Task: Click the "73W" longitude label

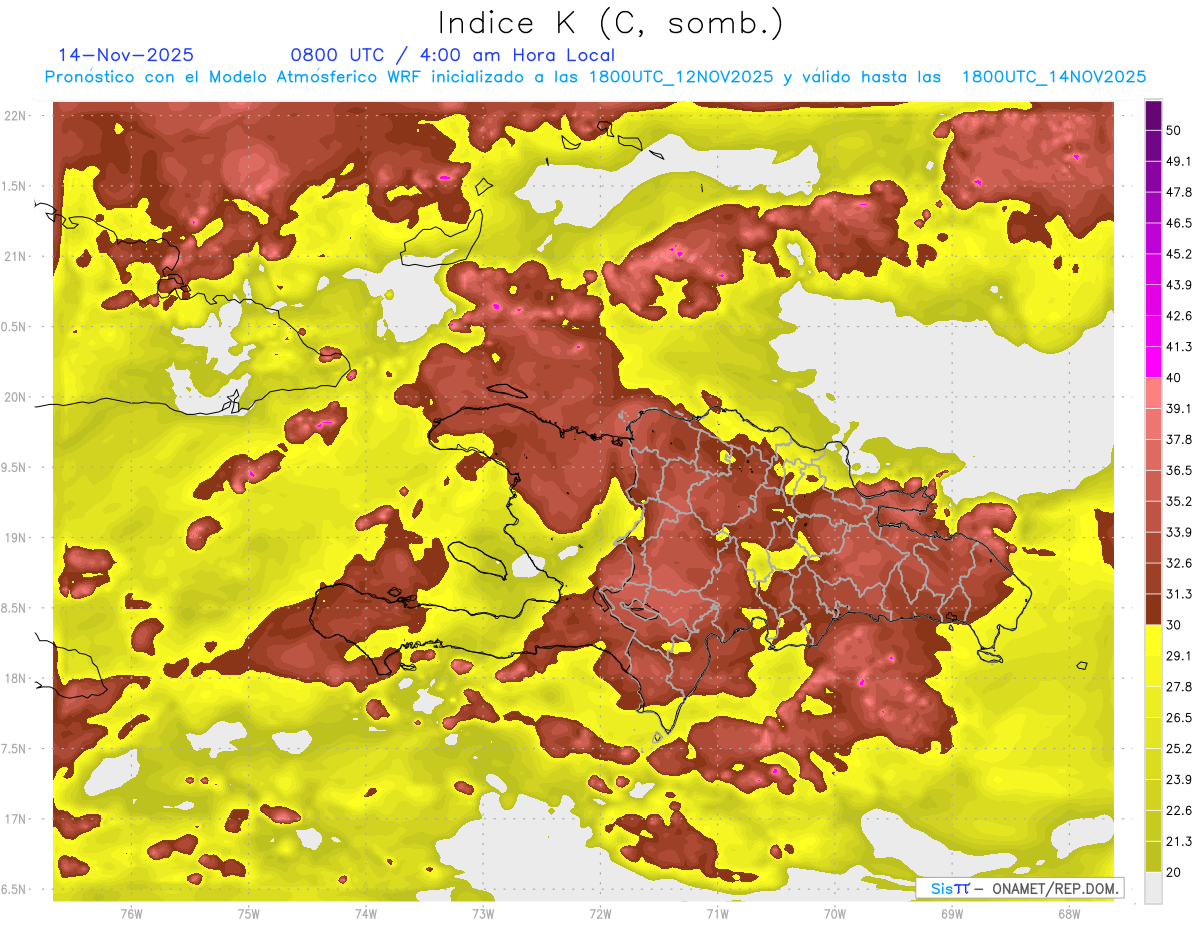Action: point(483,913)
